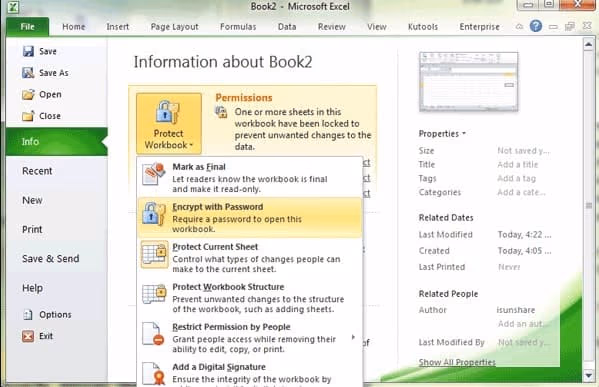Click the Open folder icon

(x=28, y=94)
